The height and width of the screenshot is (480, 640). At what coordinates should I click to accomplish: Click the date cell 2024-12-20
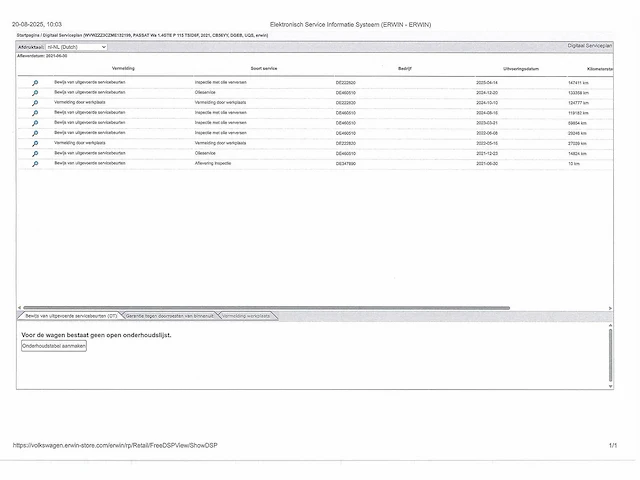pos(487,93)
